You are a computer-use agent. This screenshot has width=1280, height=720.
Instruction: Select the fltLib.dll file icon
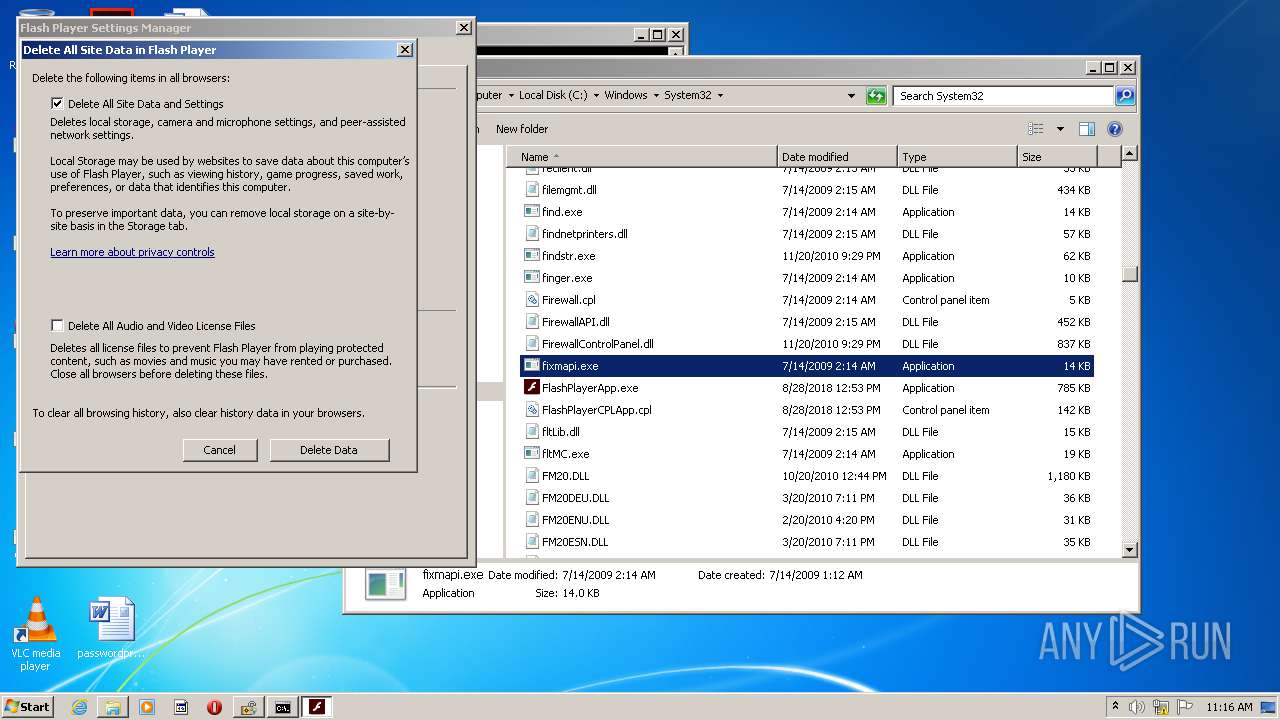[533, 432]
